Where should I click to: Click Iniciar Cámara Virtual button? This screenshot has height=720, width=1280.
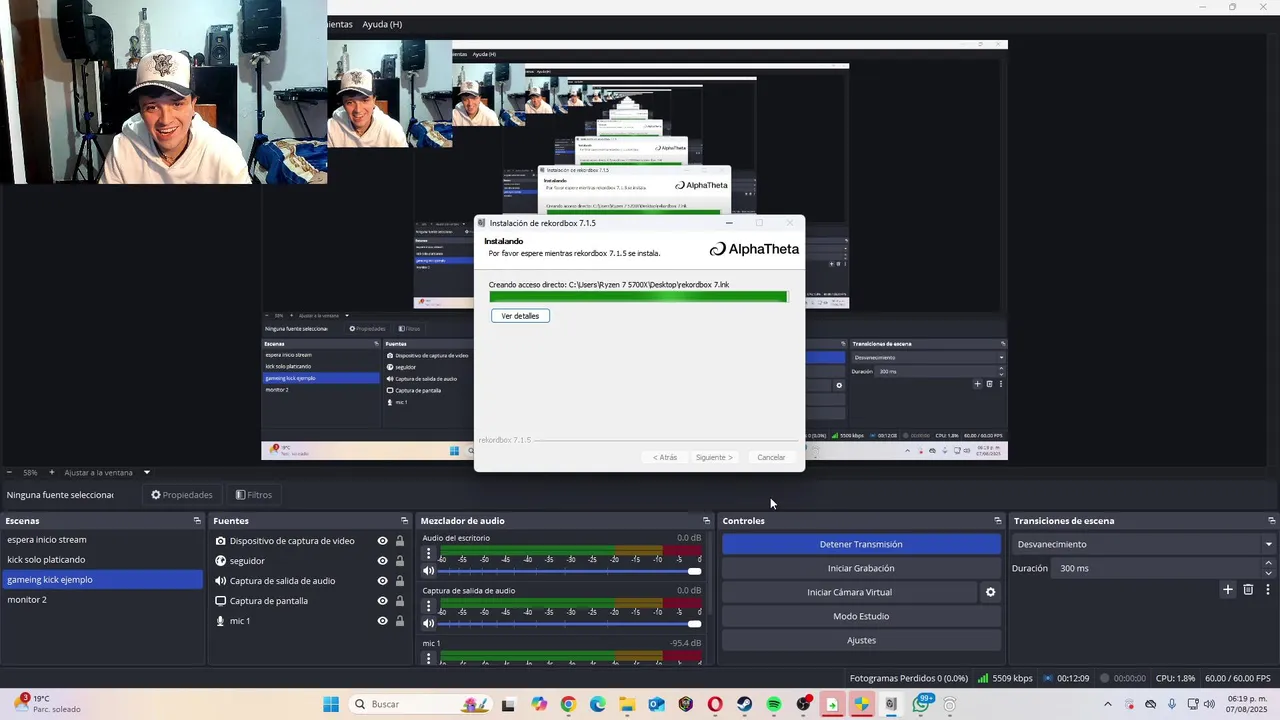[x=849, y=592]
